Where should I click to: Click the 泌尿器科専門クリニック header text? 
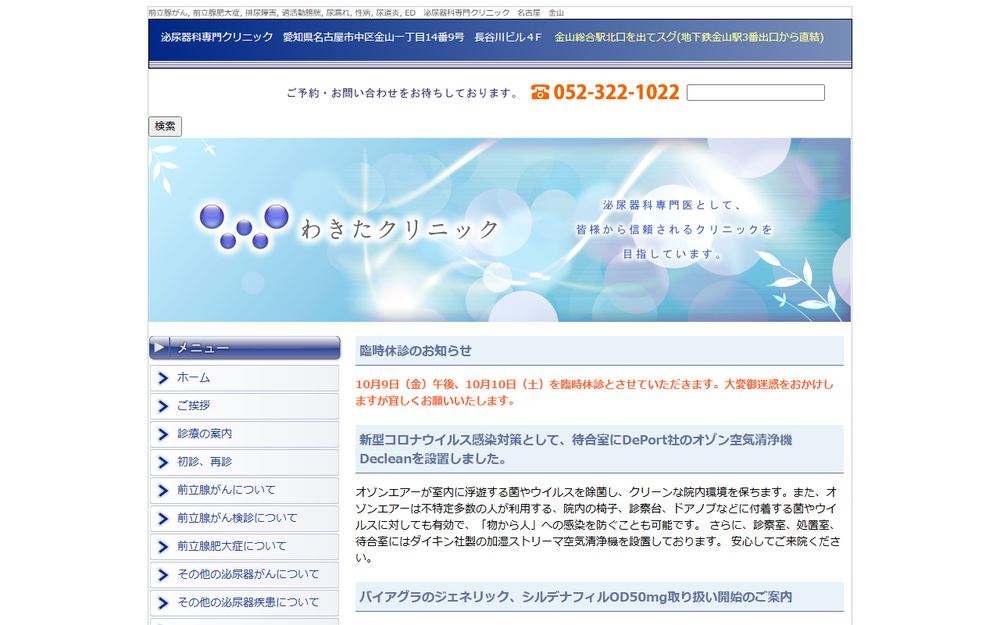click(x=217, y=37)
